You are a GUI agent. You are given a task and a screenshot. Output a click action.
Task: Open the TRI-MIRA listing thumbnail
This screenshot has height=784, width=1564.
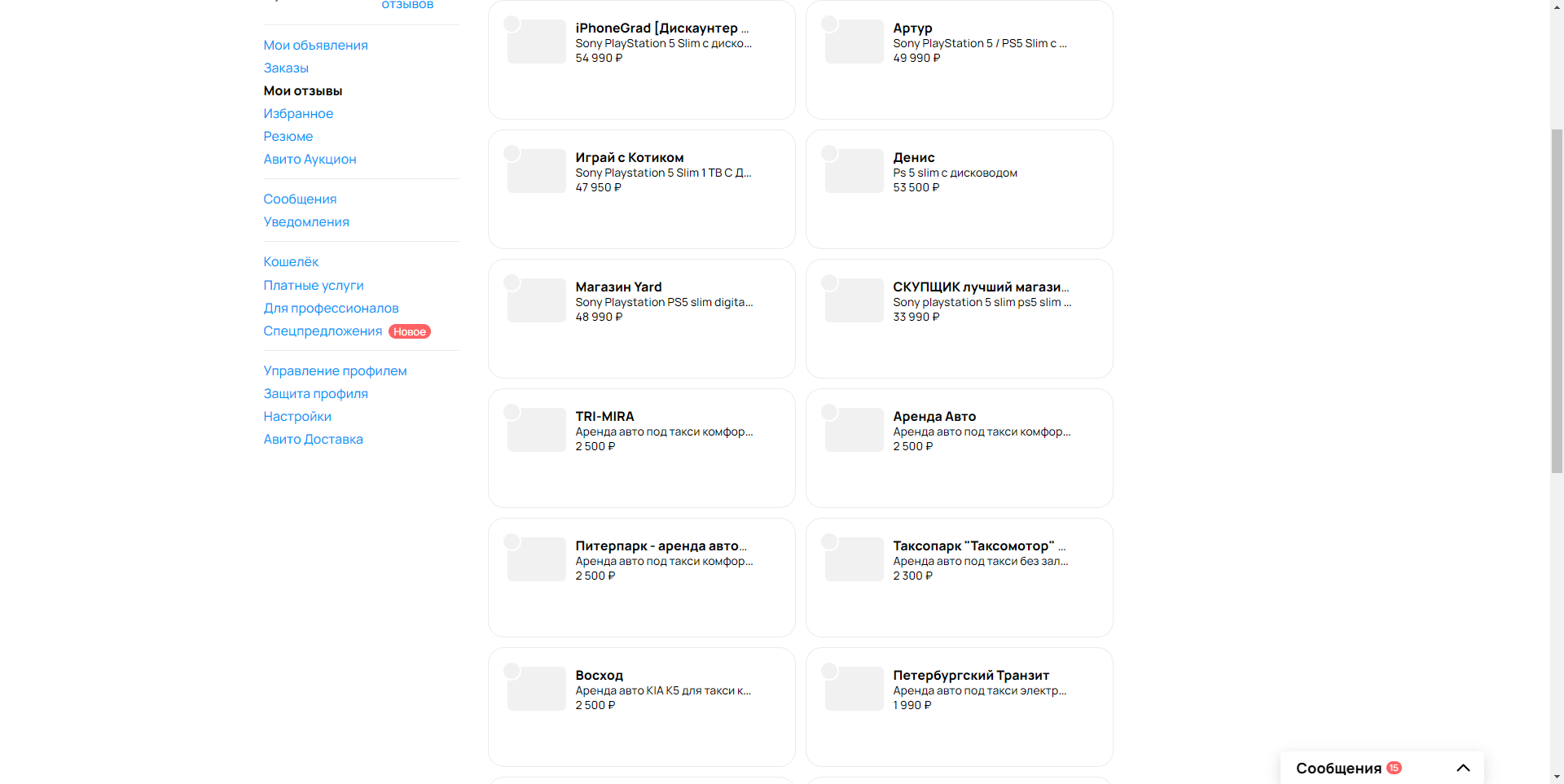point(536,430)
